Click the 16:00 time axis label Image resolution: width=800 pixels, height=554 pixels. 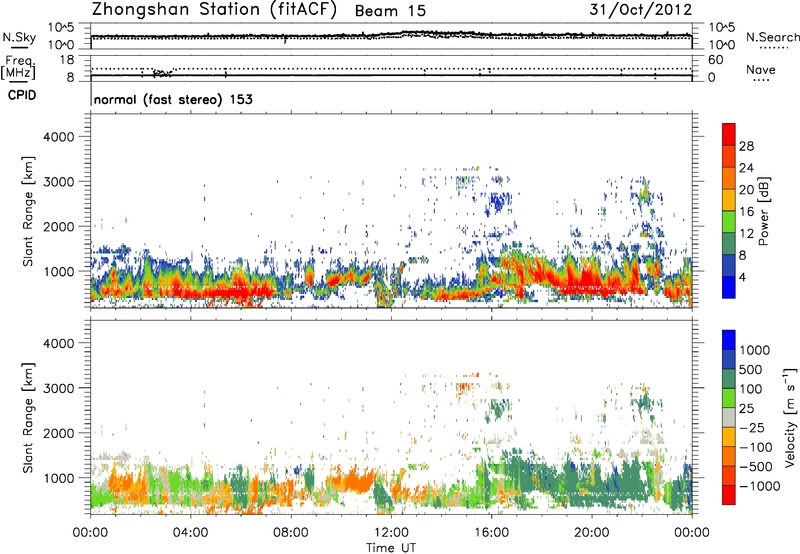tap(491, 533)
